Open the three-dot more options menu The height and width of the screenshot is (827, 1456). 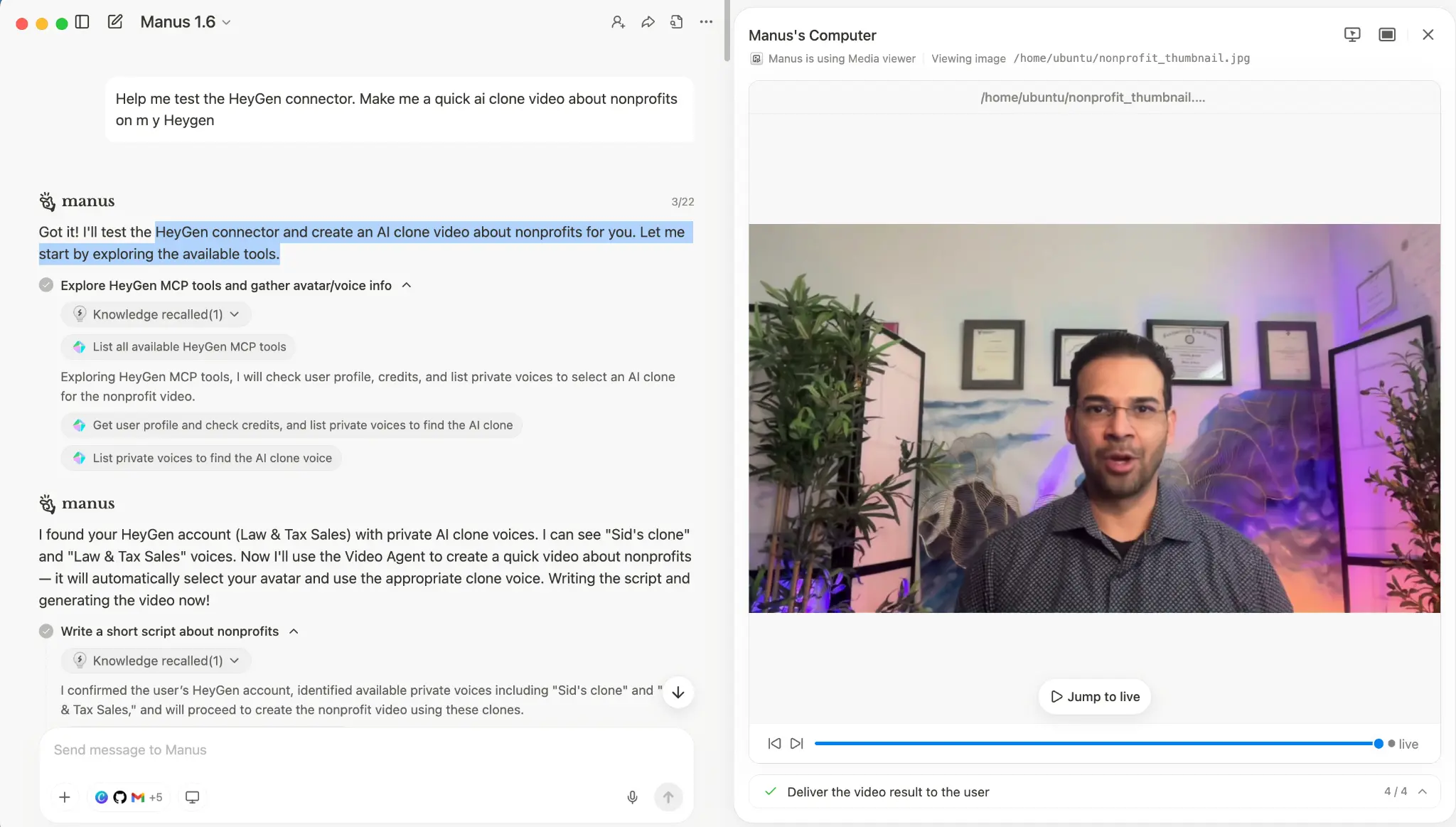pyautogui.click(x=706, y=22)
